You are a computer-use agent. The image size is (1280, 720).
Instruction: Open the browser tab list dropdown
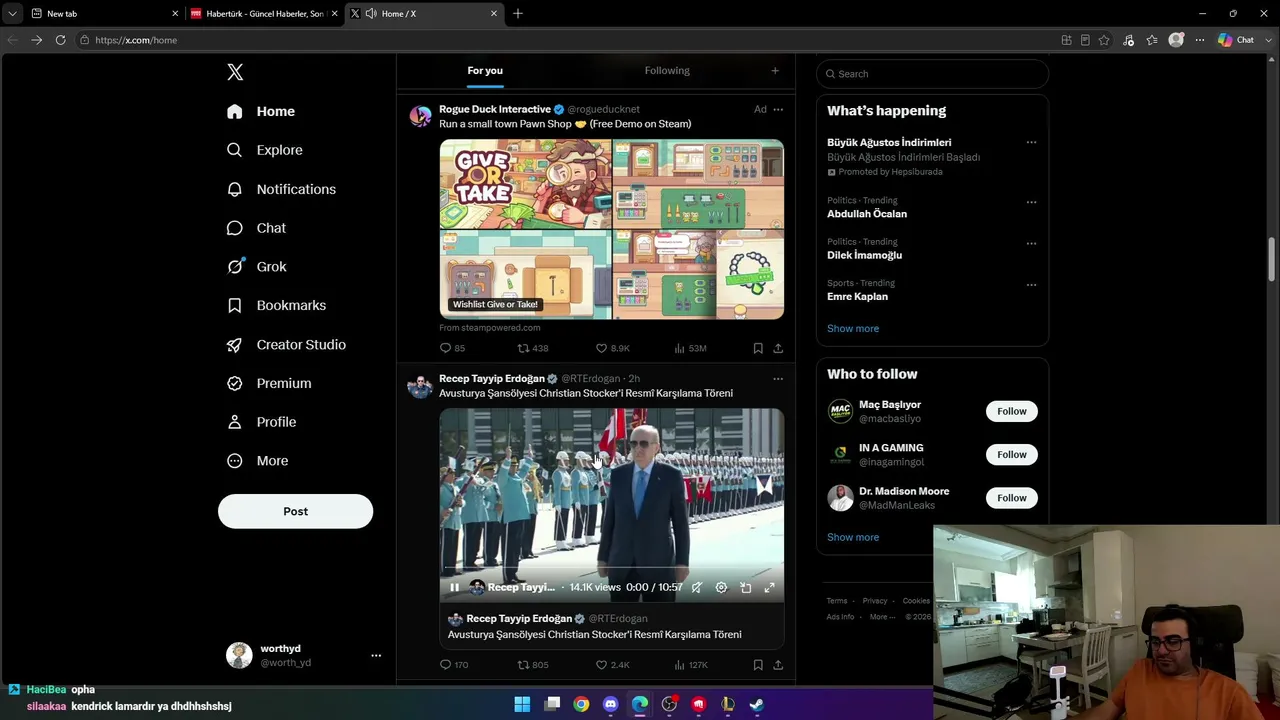(12, 14)
